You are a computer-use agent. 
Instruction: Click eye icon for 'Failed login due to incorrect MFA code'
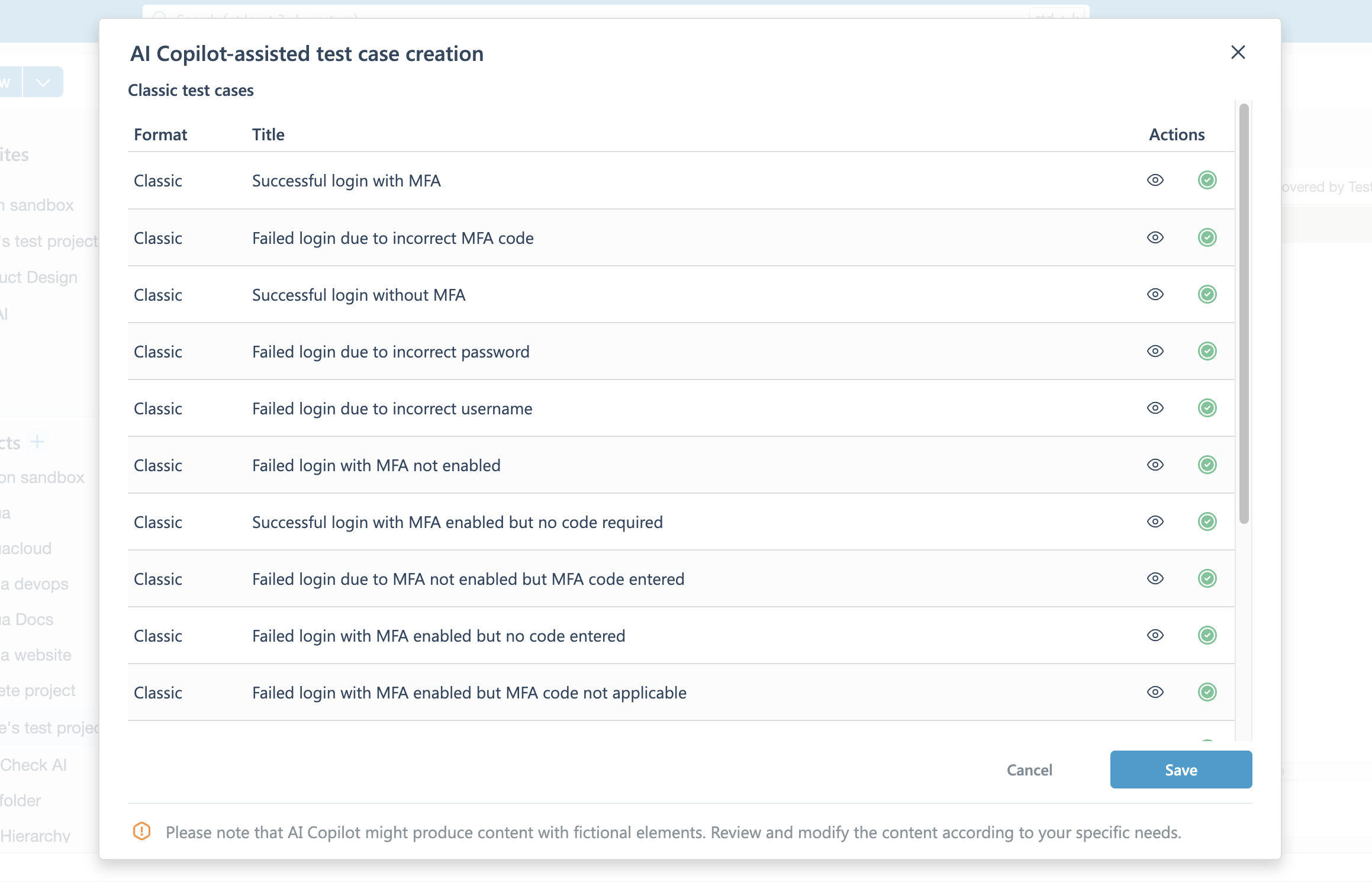[x=1155, y=237]
